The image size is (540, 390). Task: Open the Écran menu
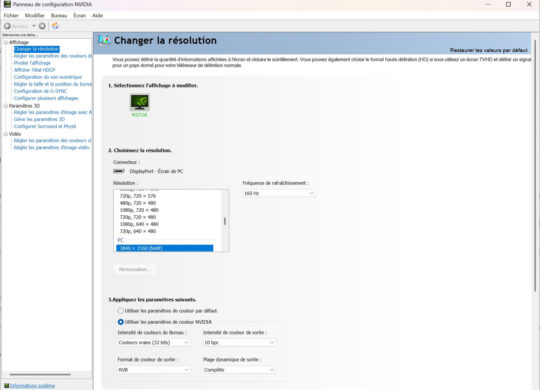click(80, 16)
